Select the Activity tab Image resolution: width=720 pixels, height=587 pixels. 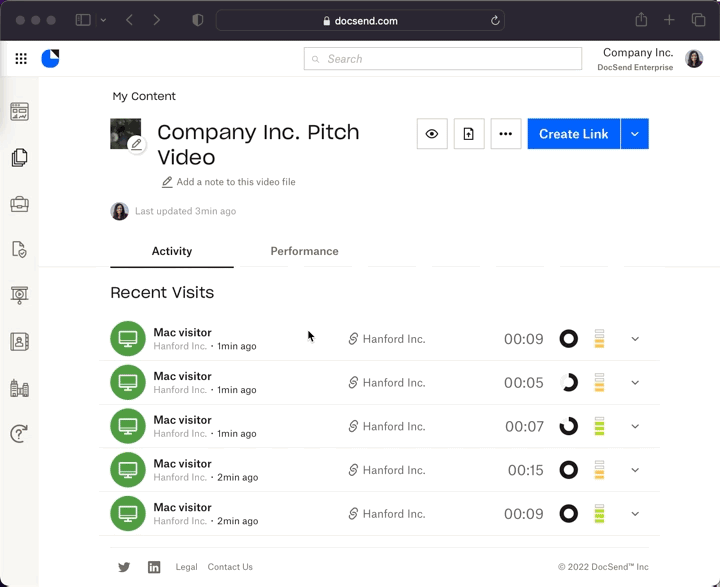pos(172,251)
